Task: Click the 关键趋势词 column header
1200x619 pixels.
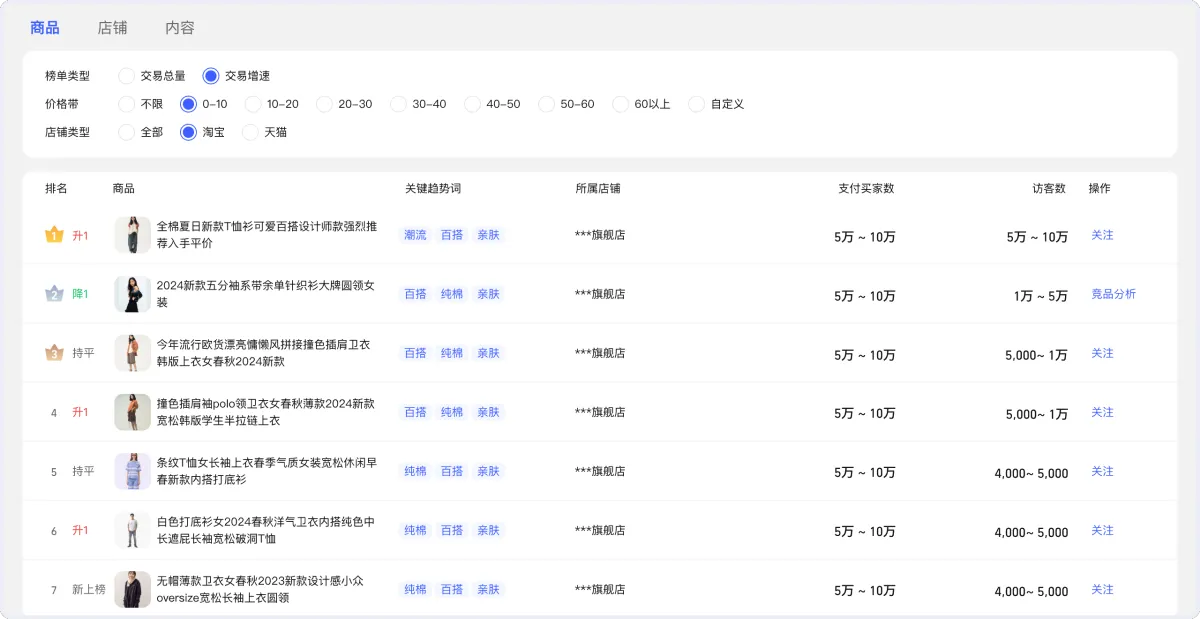Action: coord(433,188)
